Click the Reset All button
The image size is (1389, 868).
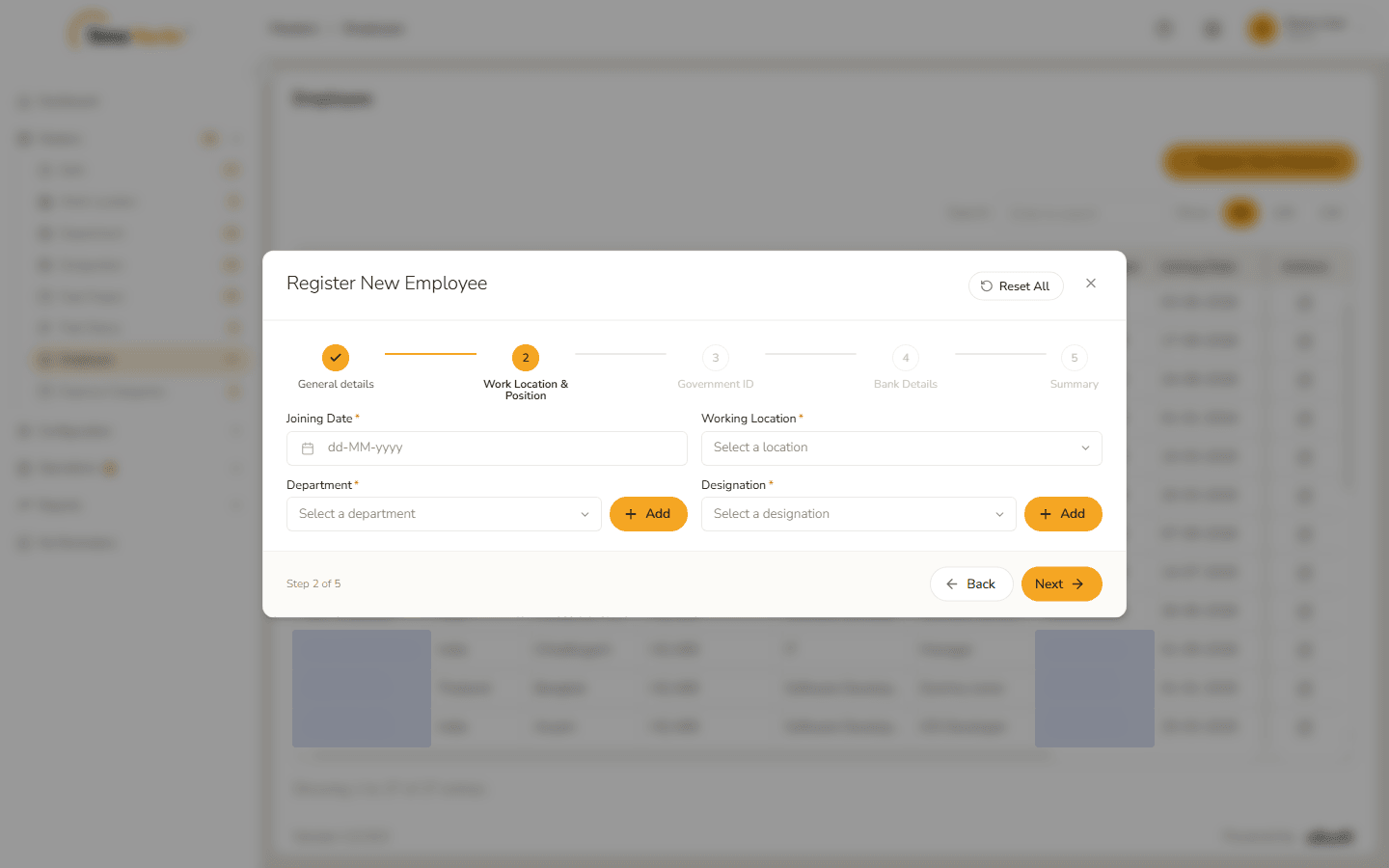[x=1016, y=286]
